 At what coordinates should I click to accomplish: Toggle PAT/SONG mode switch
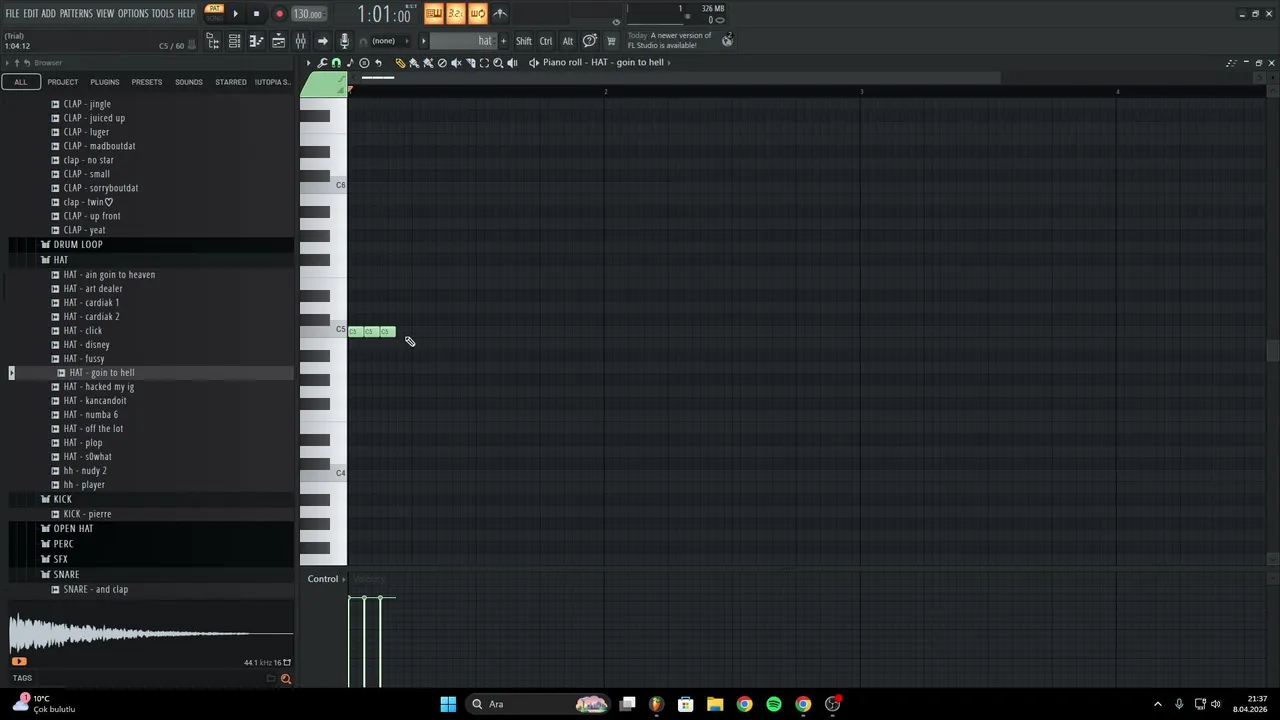(x=214, y=13)
